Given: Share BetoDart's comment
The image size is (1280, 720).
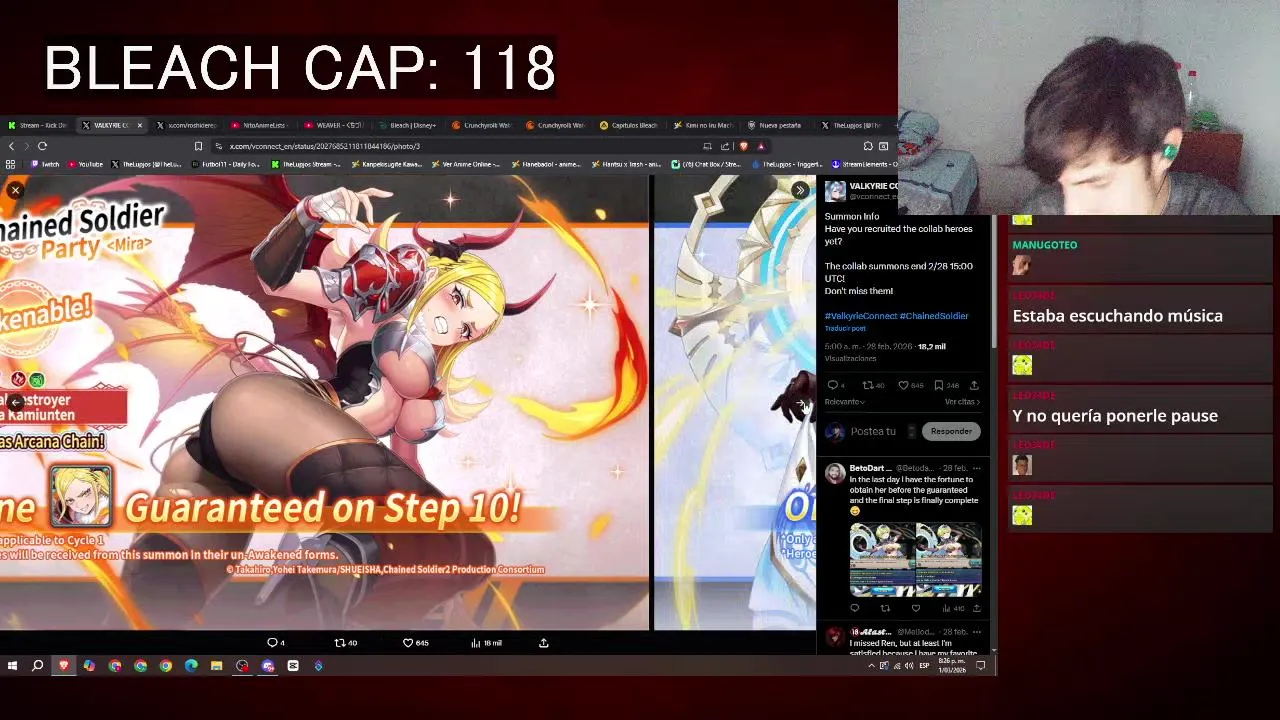Looking at the screenshot, I should point(976,608).
